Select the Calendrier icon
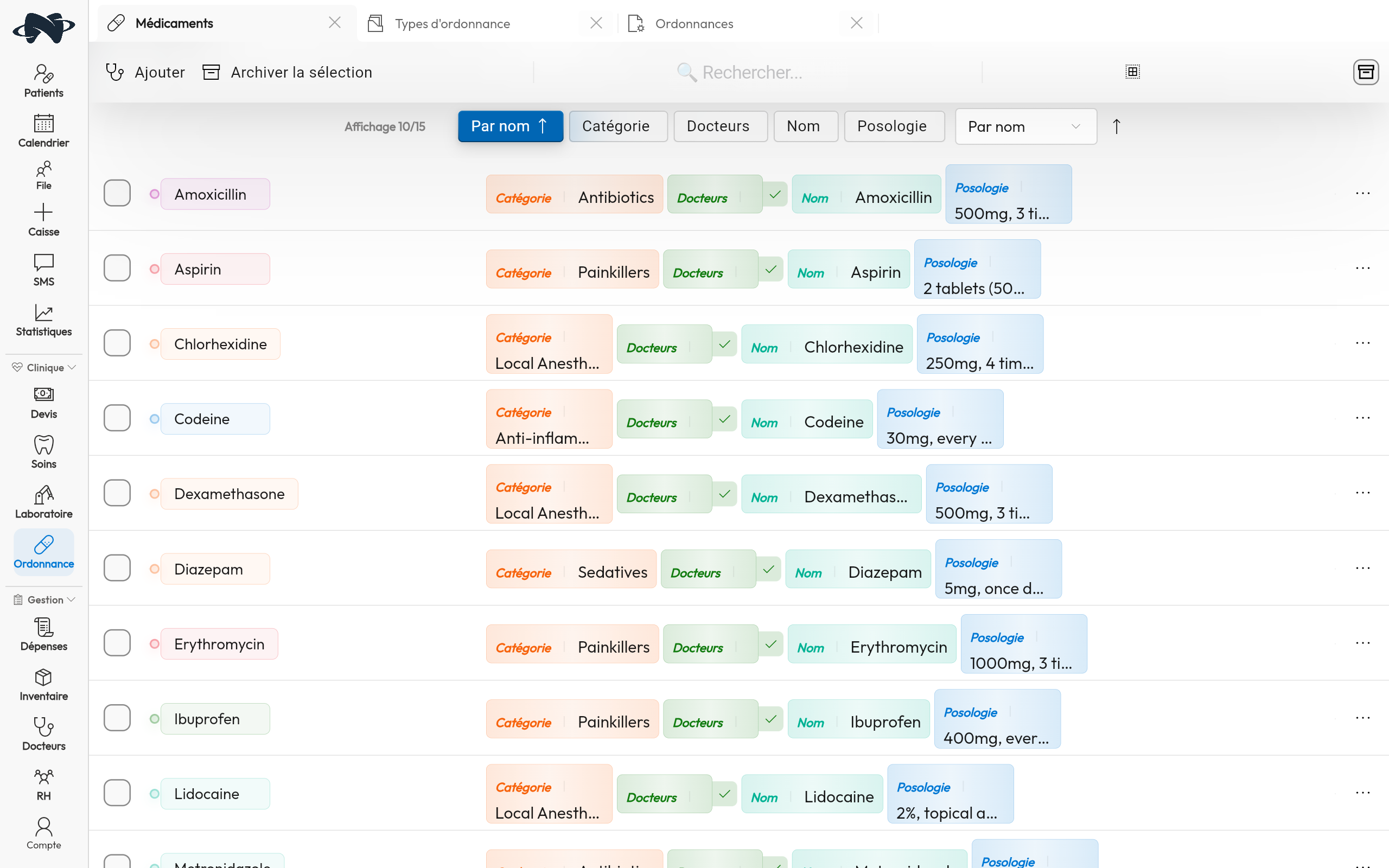 click(43, 129)
